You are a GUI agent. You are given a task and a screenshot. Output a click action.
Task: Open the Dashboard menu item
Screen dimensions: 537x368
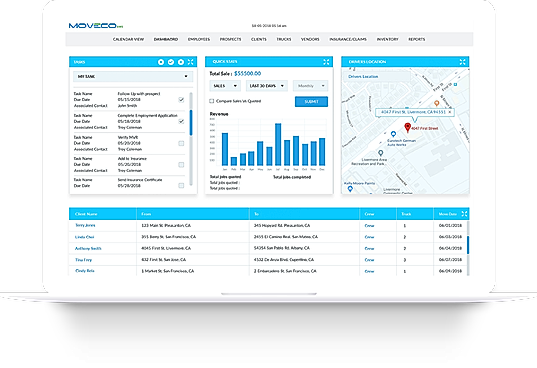pyautogui.click(x=166, y=39)
